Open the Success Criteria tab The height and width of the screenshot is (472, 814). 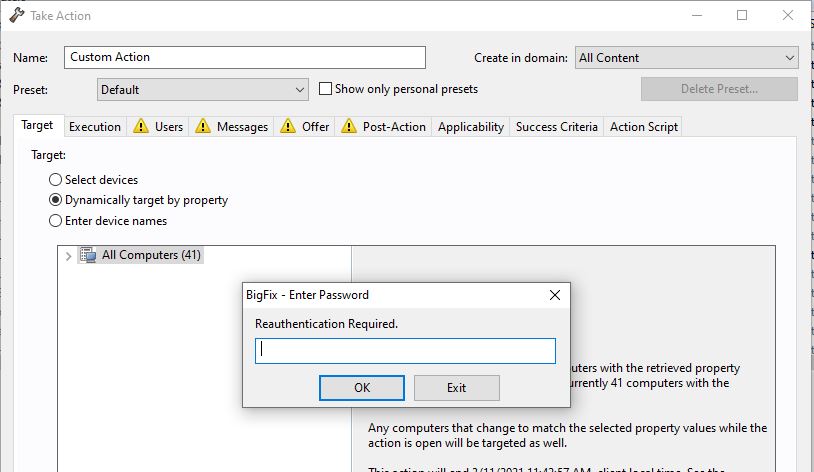[x=557, y=127]
